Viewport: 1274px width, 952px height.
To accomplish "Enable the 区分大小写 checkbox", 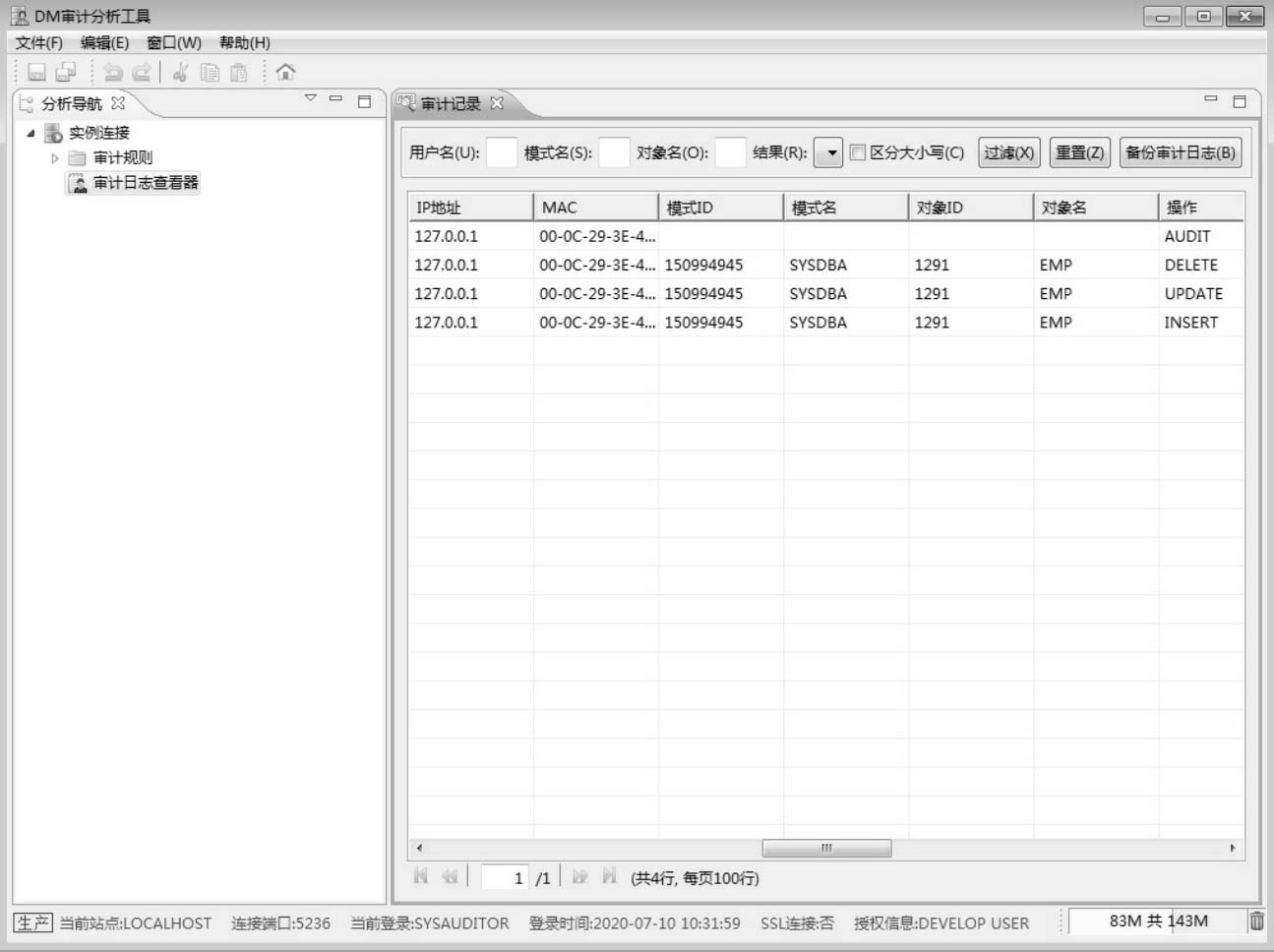I will (857, 152).
